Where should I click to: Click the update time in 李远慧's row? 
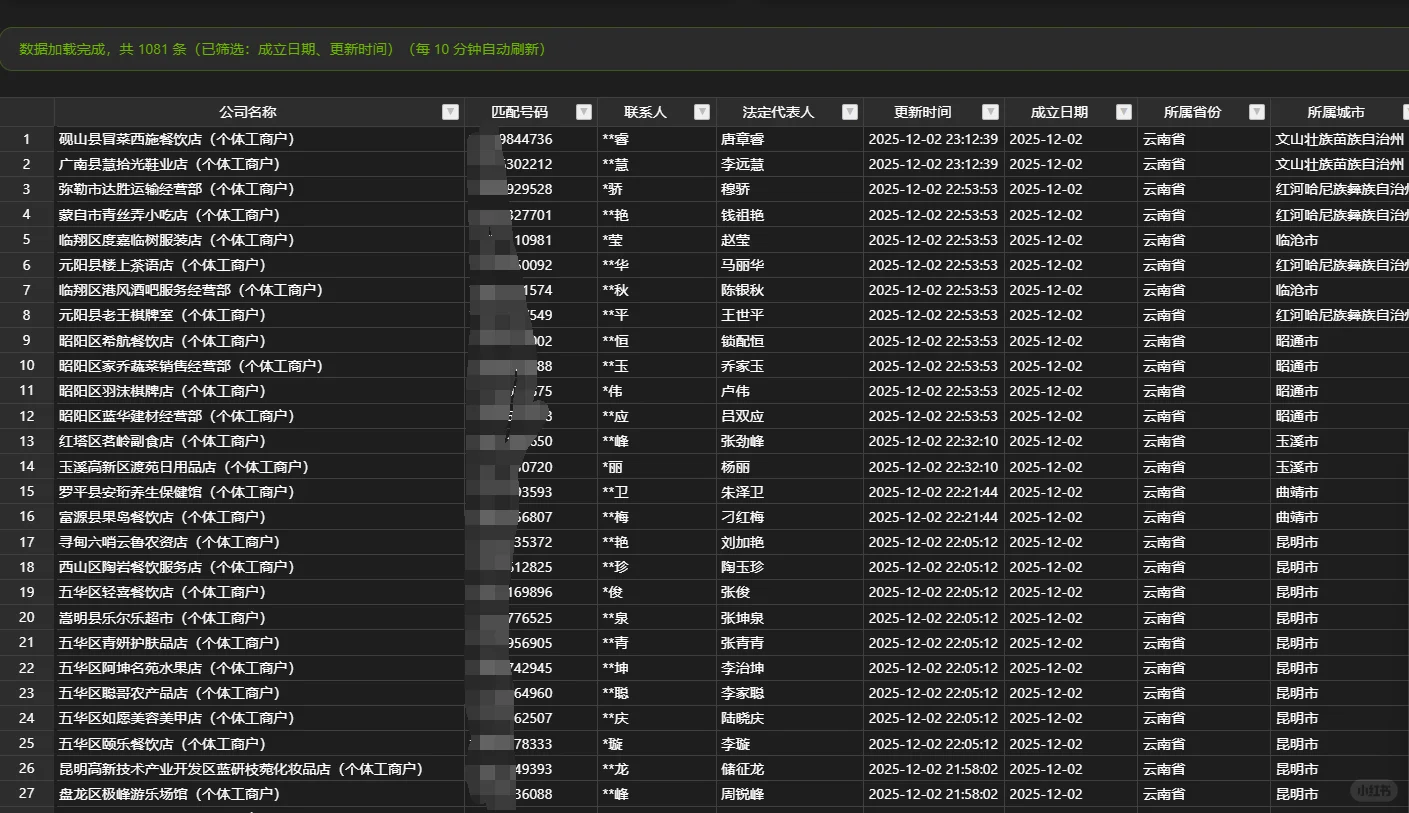(933, 164)
